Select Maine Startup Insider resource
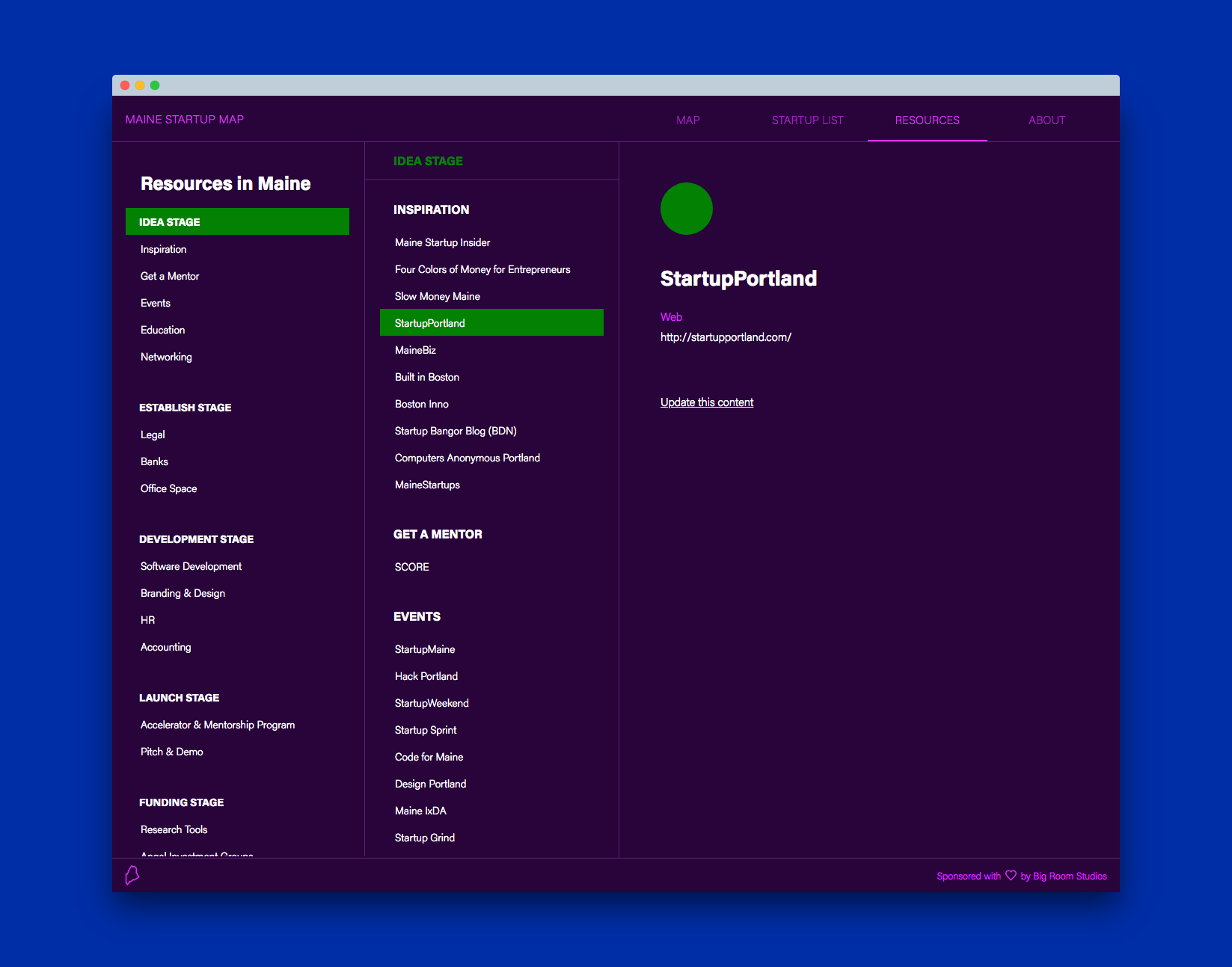Image resolution: width=1232 pixels, height=967 pixels. click(443, 242)
